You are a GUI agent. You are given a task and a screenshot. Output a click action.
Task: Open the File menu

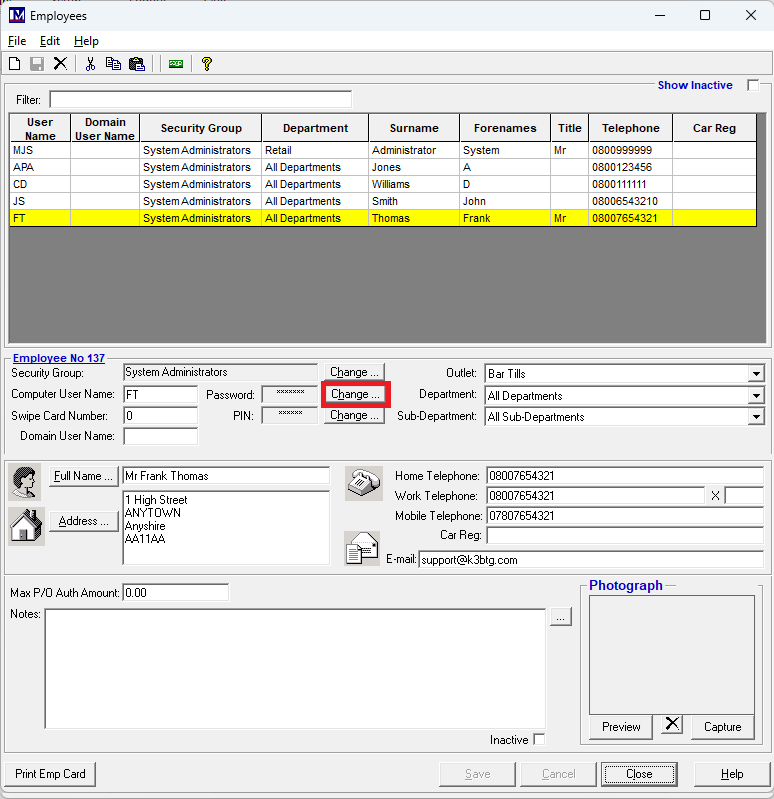(x=17, y=41)
